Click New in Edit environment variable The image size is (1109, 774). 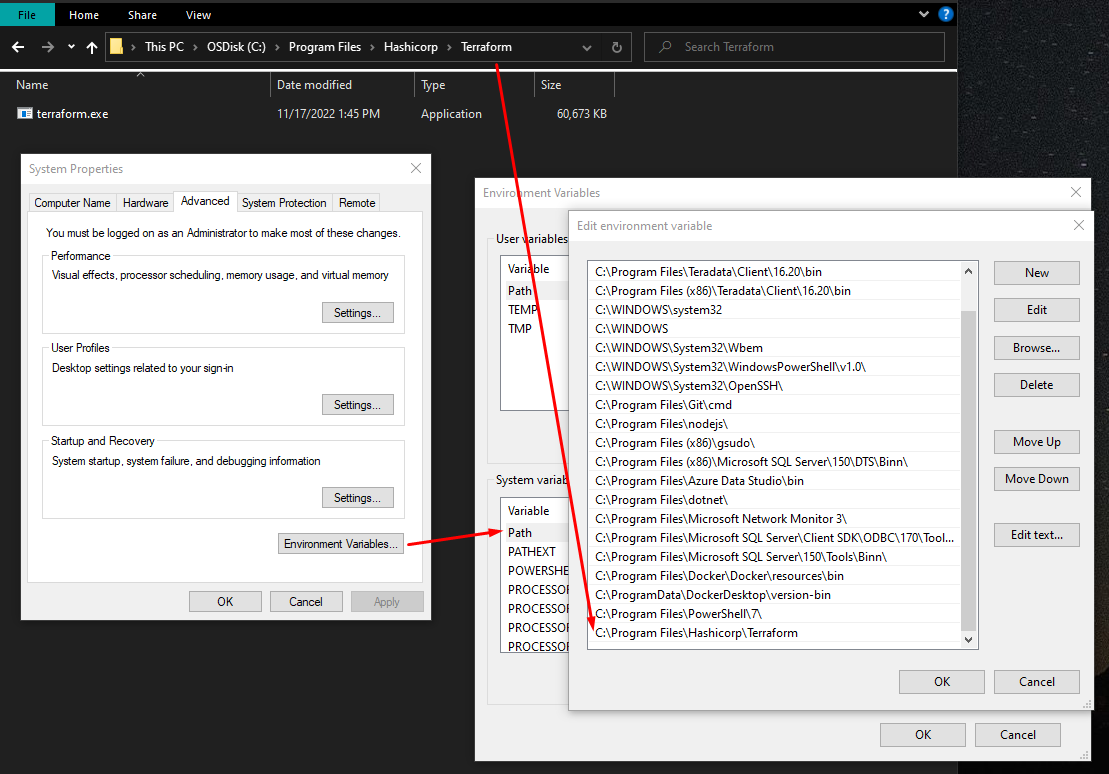pos(1037,273)
